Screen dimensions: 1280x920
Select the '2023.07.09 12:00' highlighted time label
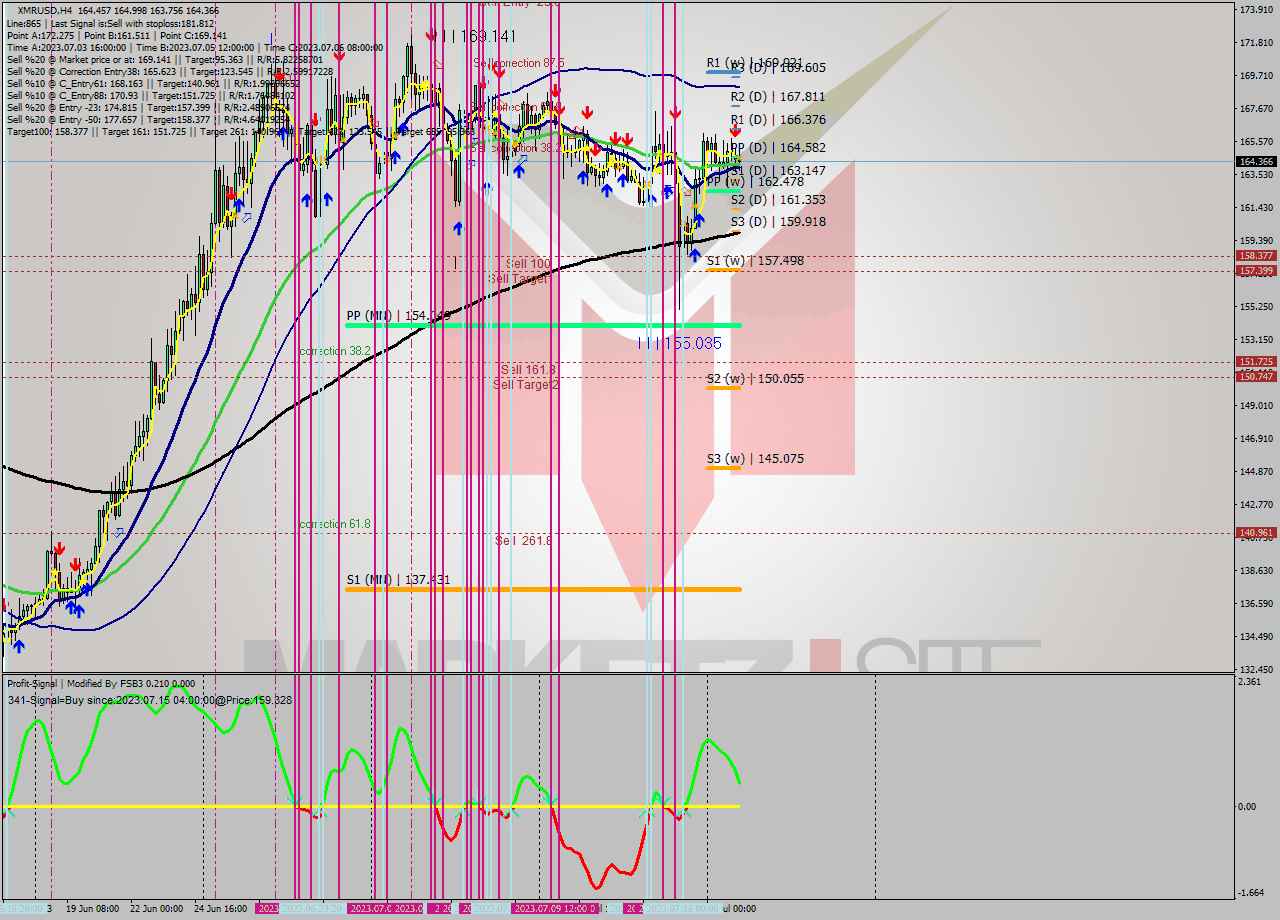tap(553, 909)
